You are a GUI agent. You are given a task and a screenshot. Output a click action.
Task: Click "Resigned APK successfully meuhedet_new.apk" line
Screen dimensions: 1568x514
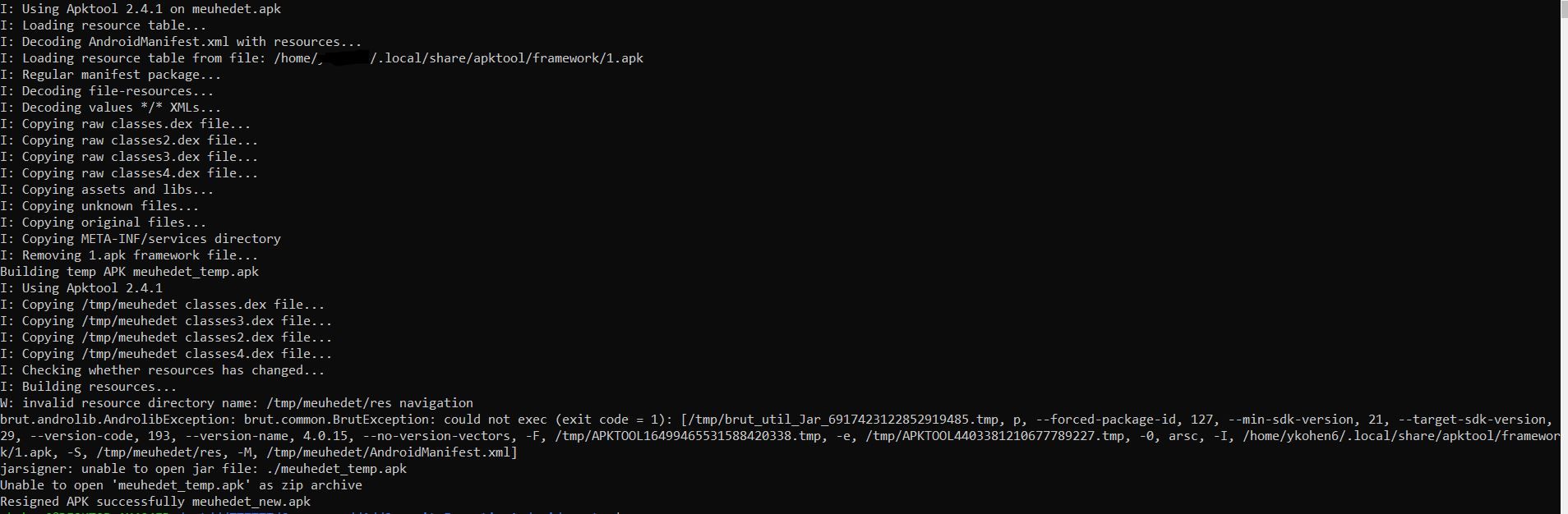pyautogui.click(x=155, y=502)
